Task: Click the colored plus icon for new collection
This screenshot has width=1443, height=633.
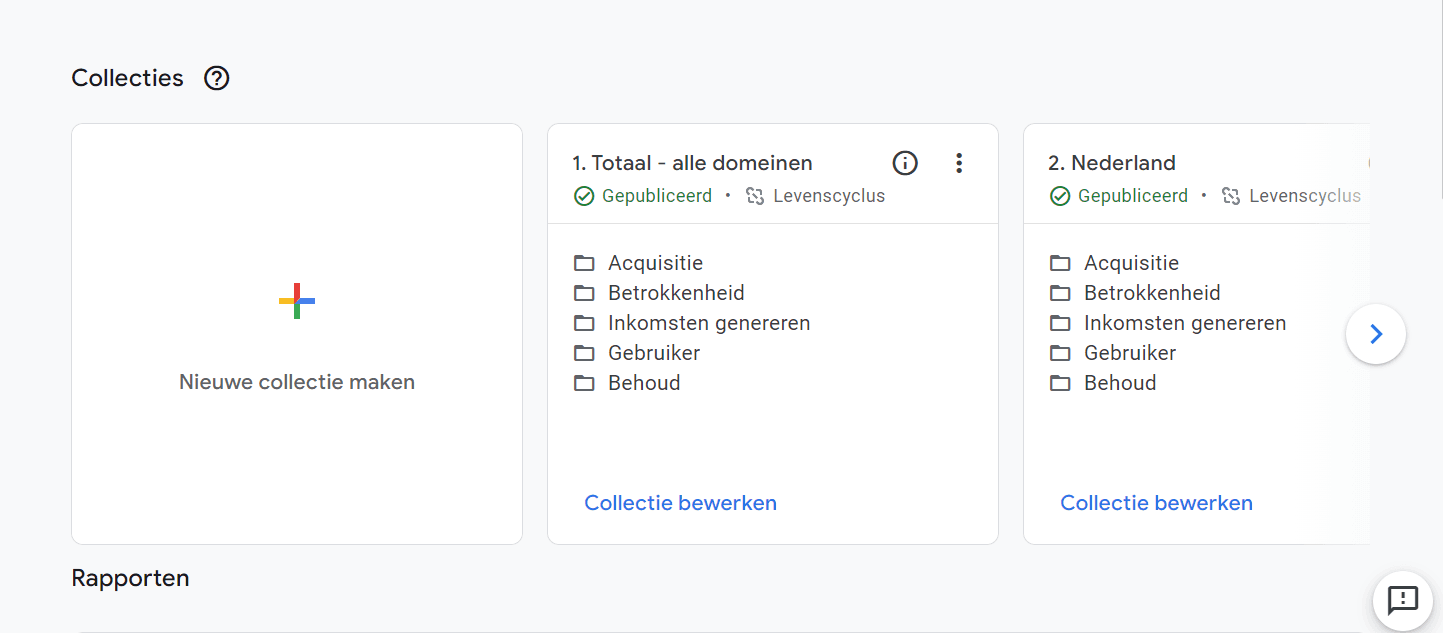Action: [x=297, y=301]
